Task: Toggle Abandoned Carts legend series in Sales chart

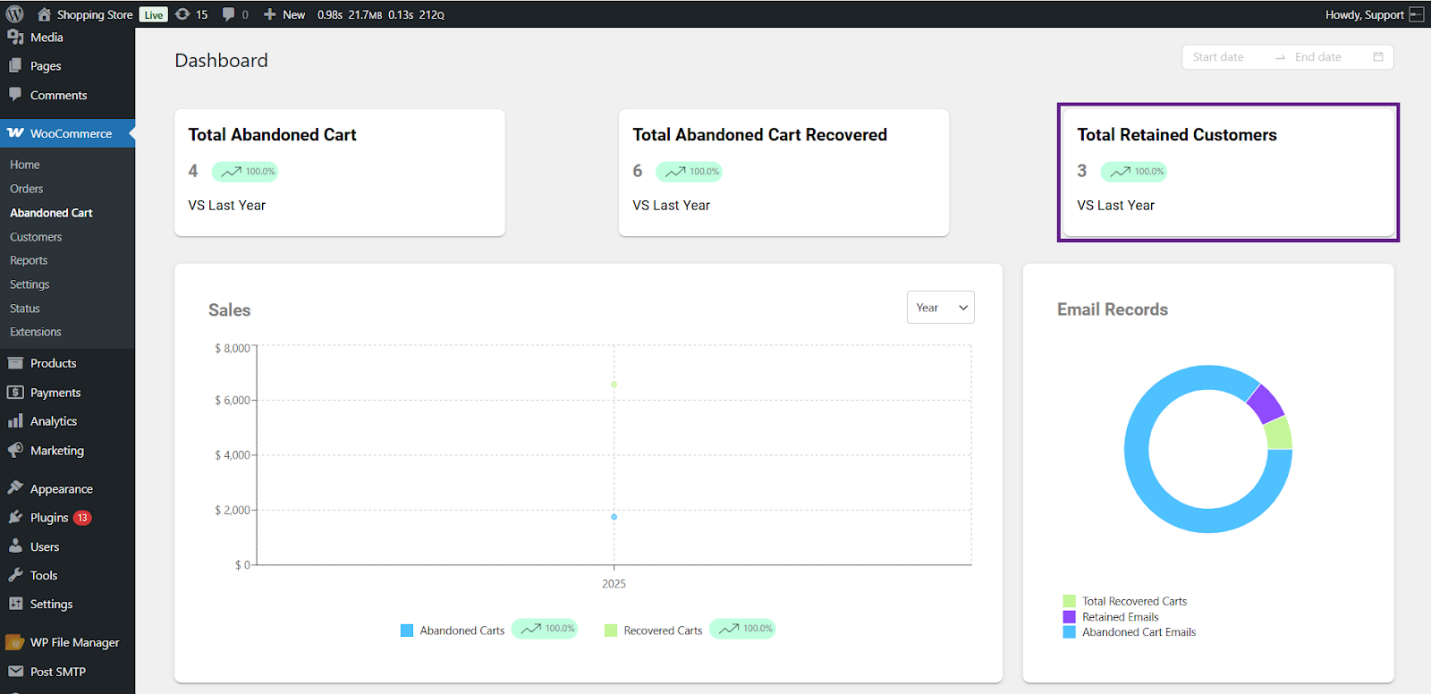Action: coord(453,630)
